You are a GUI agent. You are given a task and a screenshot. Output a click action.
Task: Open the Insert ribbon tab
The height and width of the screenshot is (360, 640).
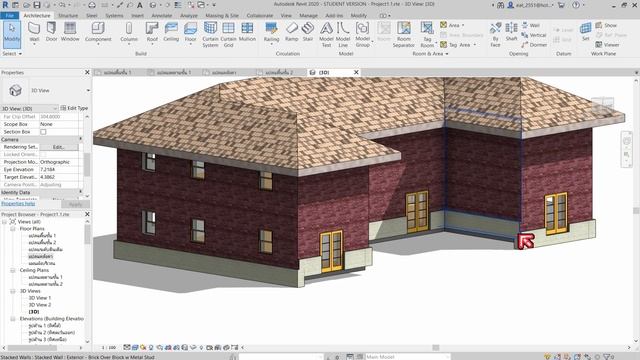click(x=138, y=16)
